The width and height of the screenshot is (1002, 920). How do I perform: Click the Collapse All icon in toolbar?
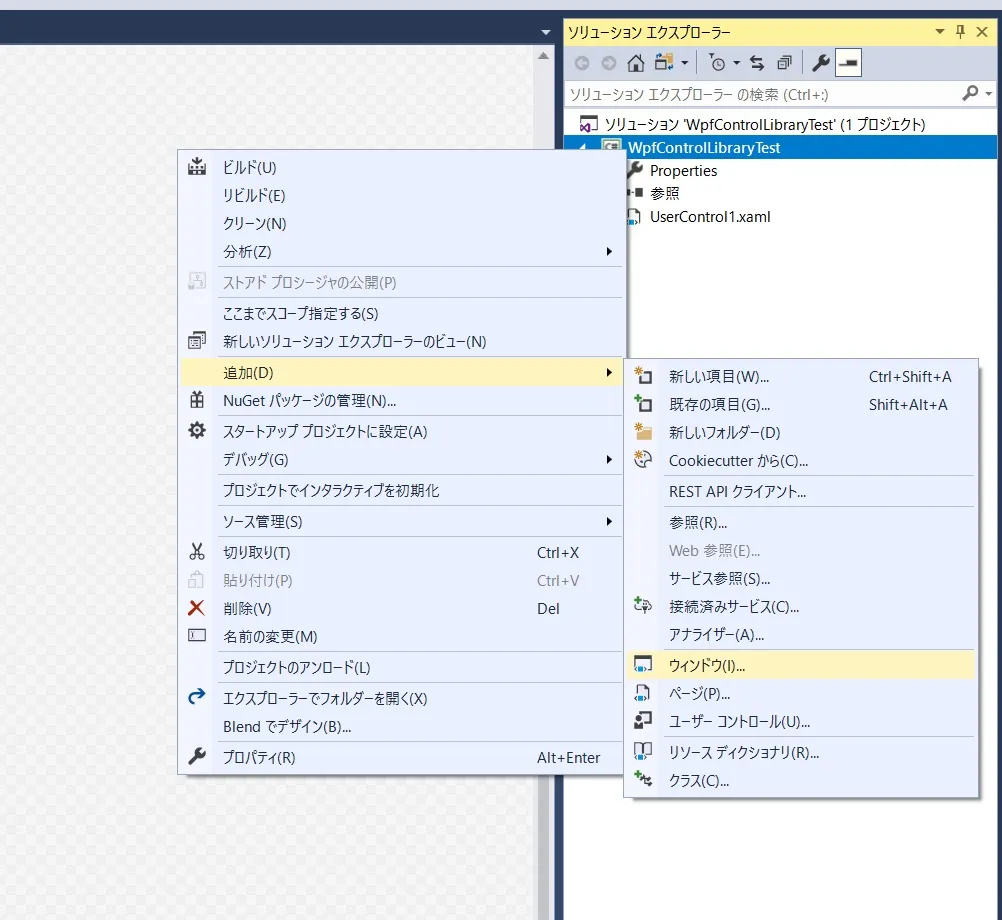point(785,63)
